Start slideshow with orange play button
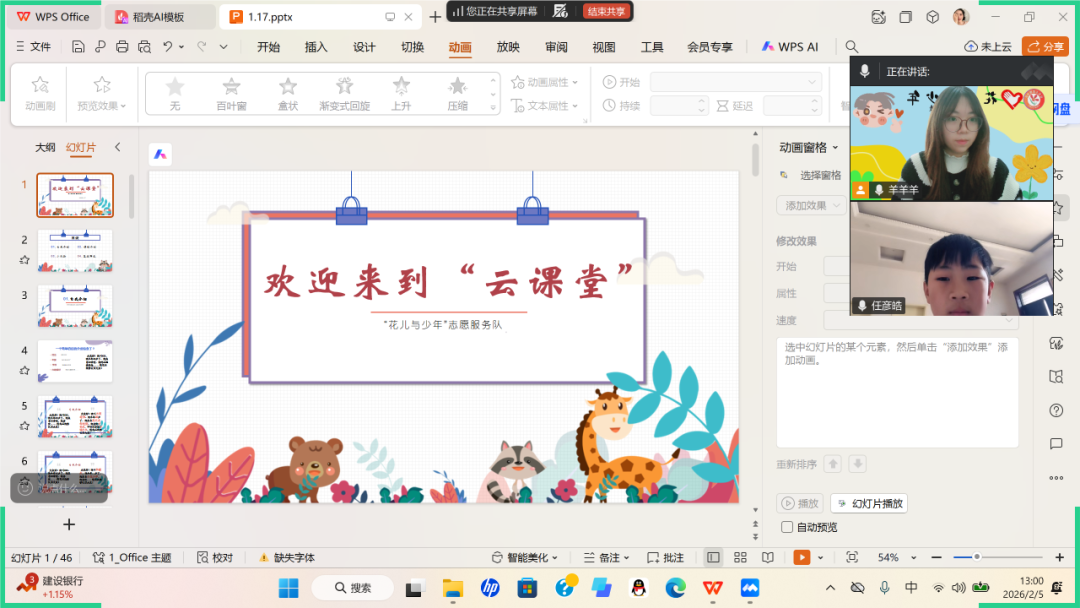Viewport: 1080px width, 608px height. click(801, 557)
